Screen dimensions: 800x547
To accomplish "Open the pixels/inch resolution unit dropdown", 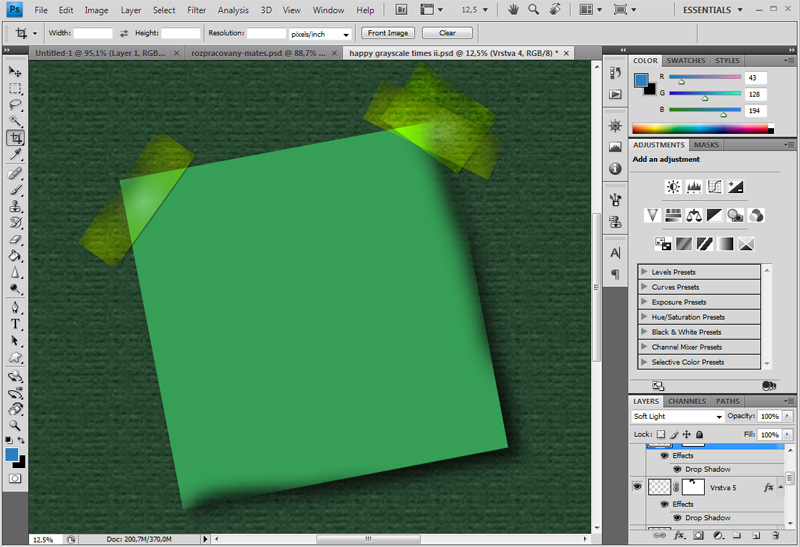I will tap(321, 34).
